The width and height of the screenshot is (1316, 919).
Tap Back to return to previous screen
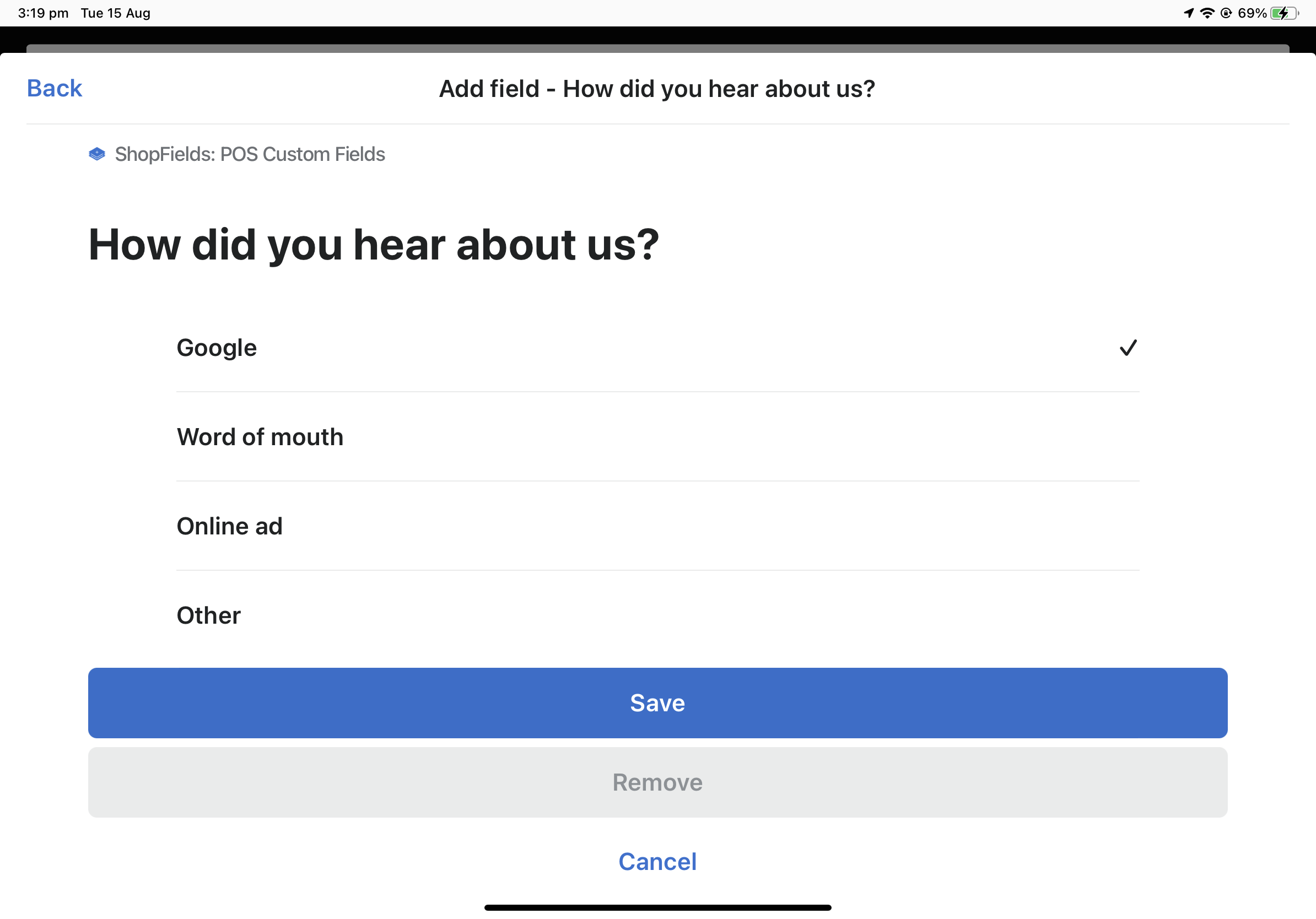tap(54, 88)
